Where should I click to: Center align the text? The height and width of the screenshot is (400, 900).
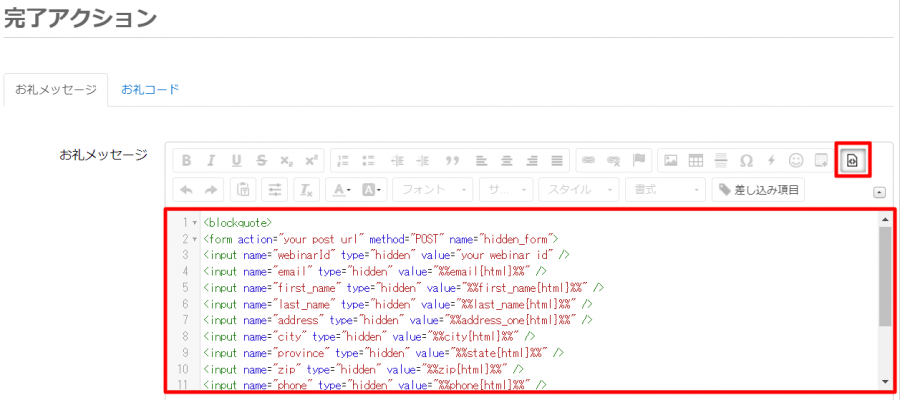pyautogui.click(x=506, y=161)
